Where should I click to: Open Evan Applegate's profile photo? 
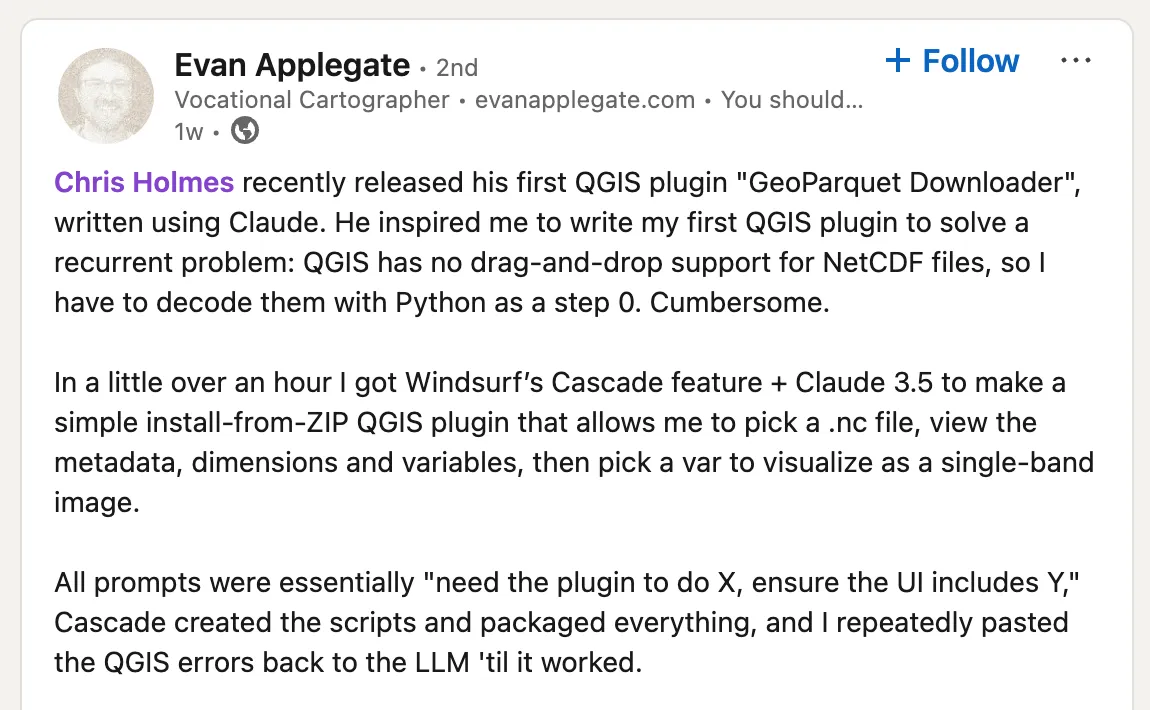[106, 95]
